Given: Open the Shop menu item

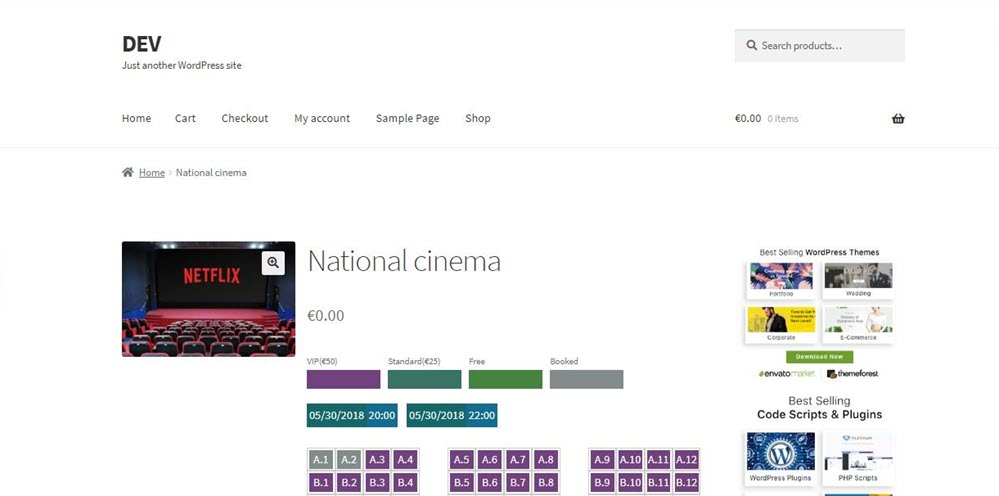Looking at the screenshot, I should 478,118.
